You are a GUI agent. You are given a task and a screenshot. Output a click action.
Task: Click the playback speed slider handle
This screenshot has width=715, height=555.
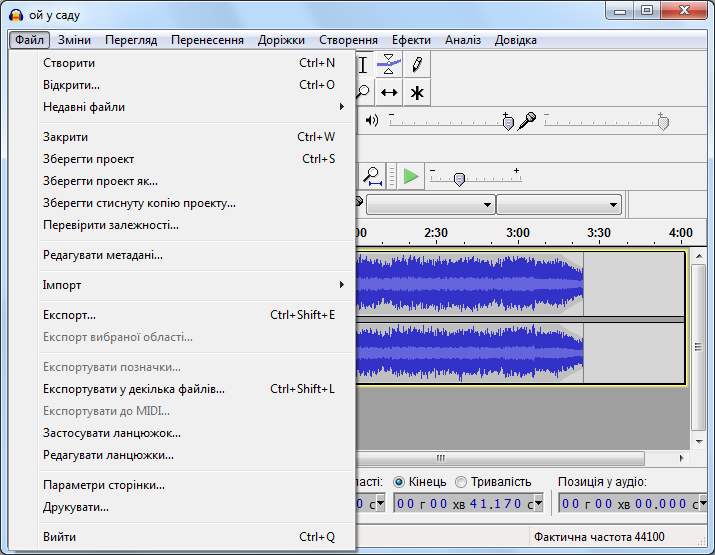click(459, 179)
